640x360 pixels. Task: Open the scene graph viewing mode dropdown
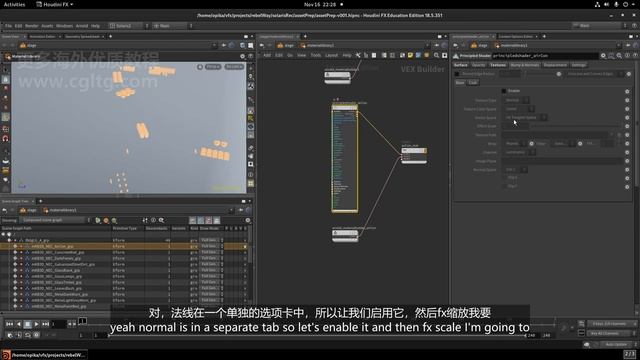[56, 220]
